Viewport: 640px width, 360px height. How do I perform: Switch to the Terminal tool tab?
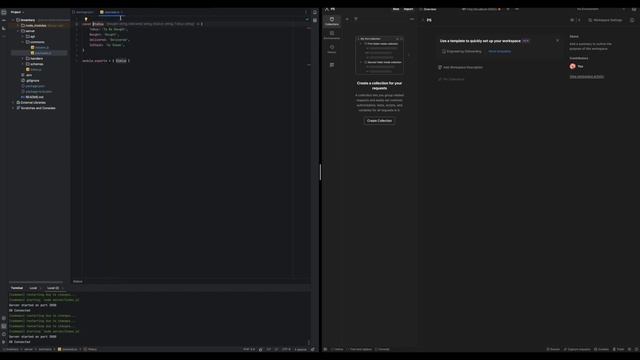(x=17, y=288)
